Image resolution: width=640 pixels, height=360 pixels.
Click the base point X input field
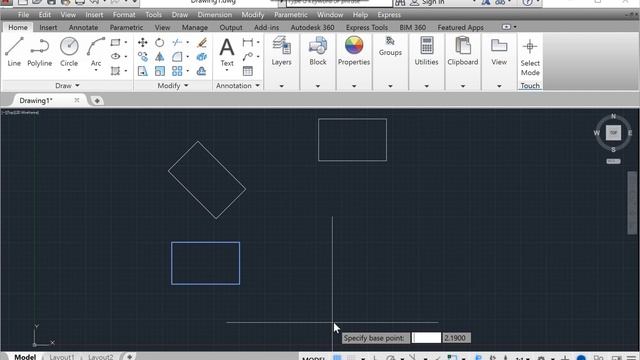click(x=426, y=338)
